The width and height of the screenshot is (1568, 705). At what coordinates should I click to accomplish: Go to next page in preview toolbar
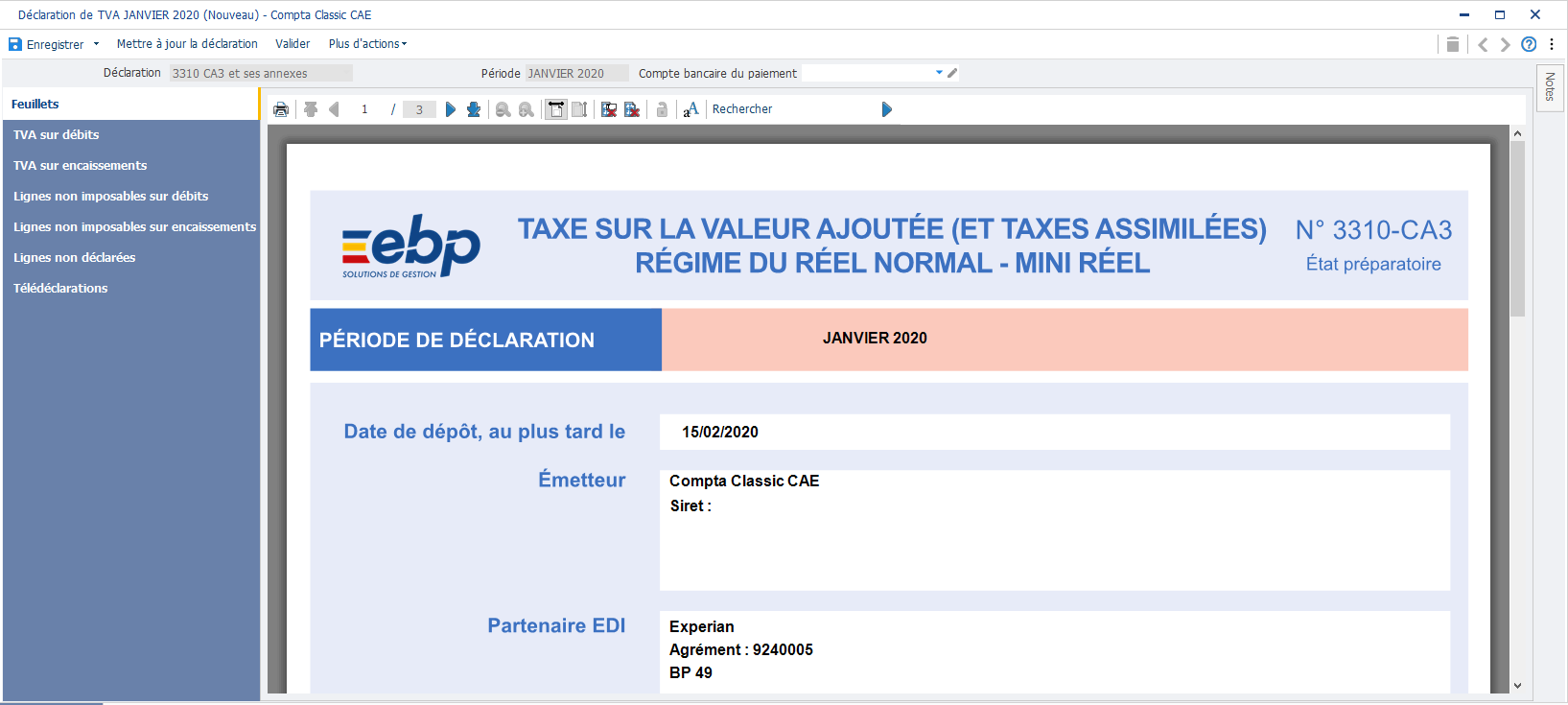pyautogui.click(x=451, y=109)
